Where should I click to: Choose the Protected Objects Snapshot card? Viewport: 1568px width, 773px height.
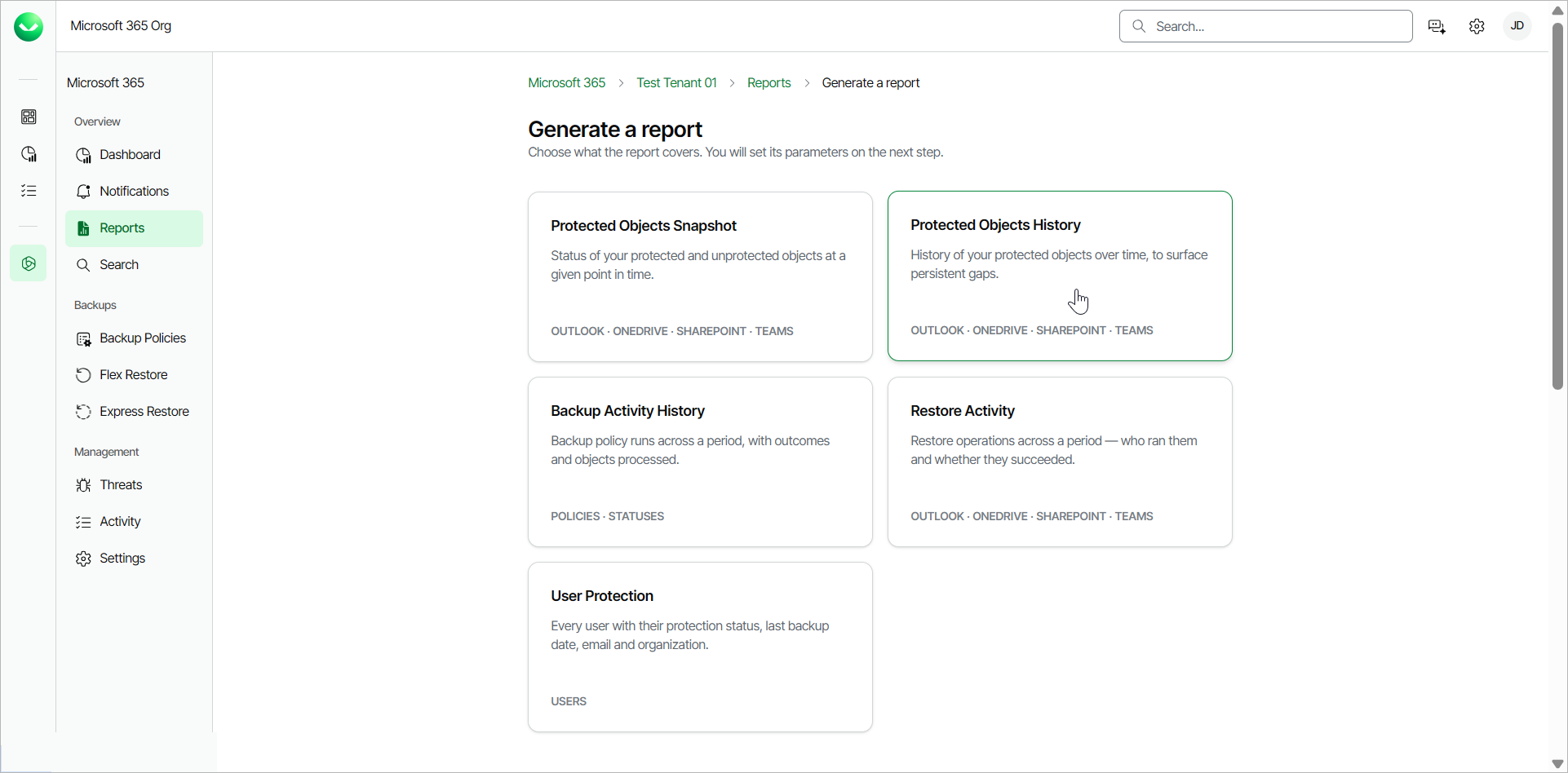pyautogui.click(x=700, y=276)
